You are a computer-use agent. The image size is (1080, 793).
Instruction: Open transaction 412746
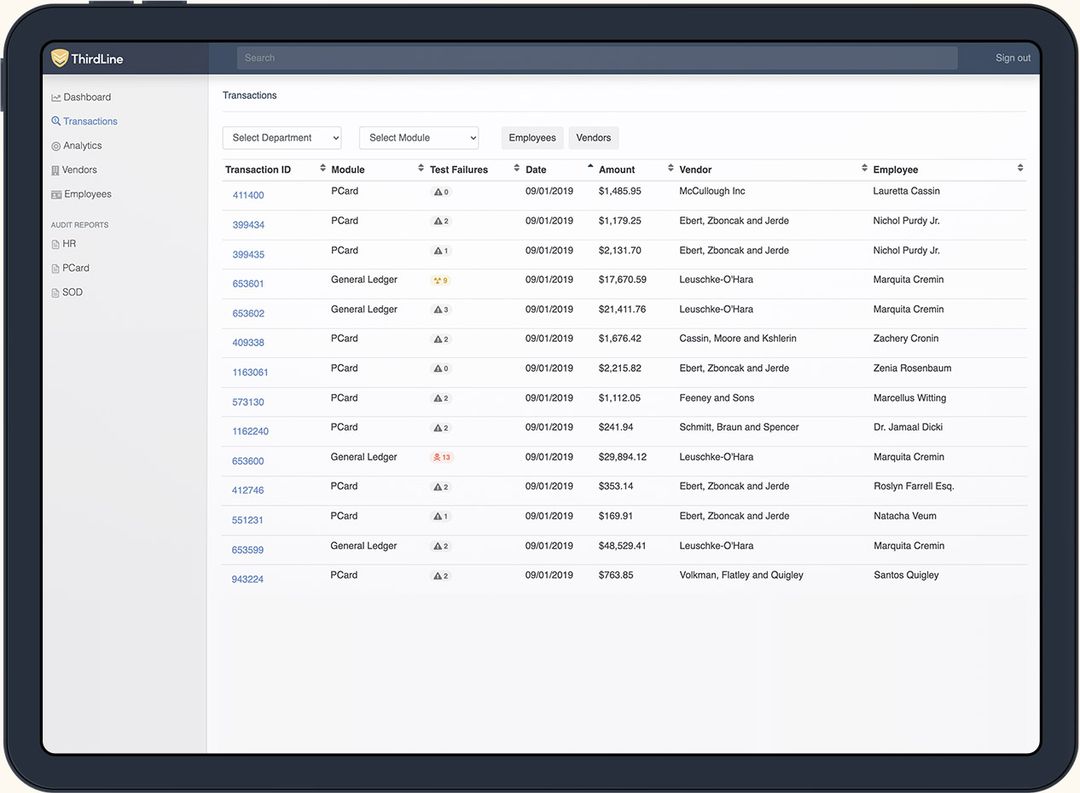tap(248, 491)
